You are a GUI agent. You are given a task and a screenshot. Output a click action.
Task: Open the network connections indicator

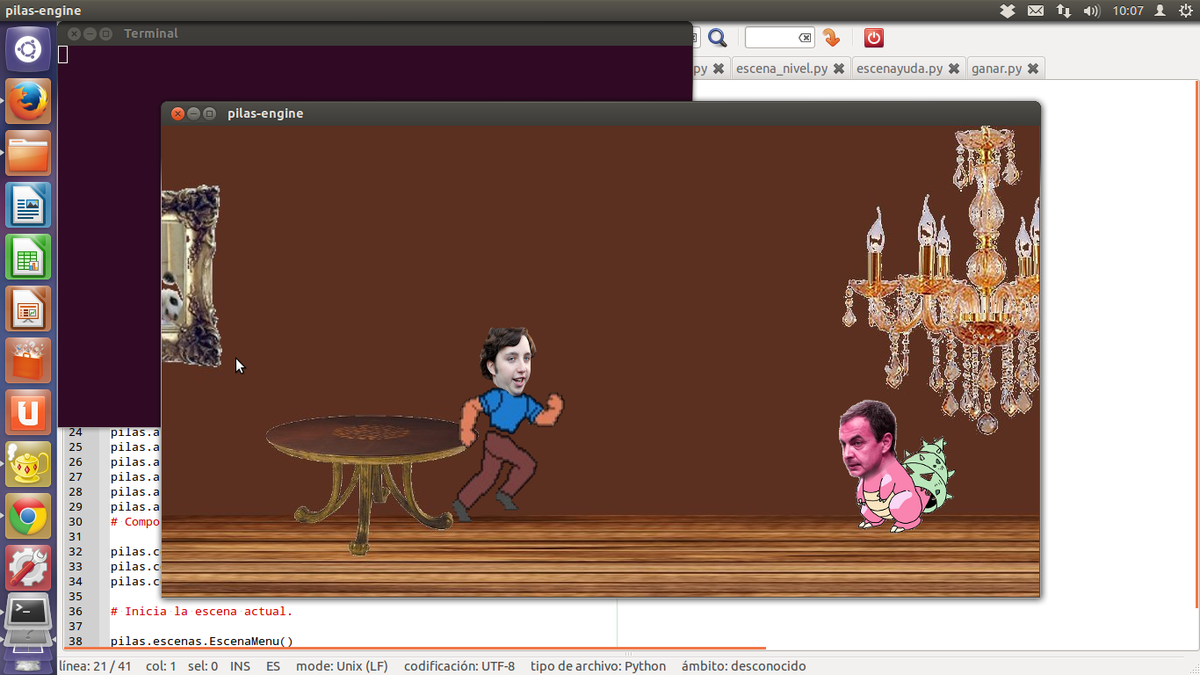coord(1063,11)
